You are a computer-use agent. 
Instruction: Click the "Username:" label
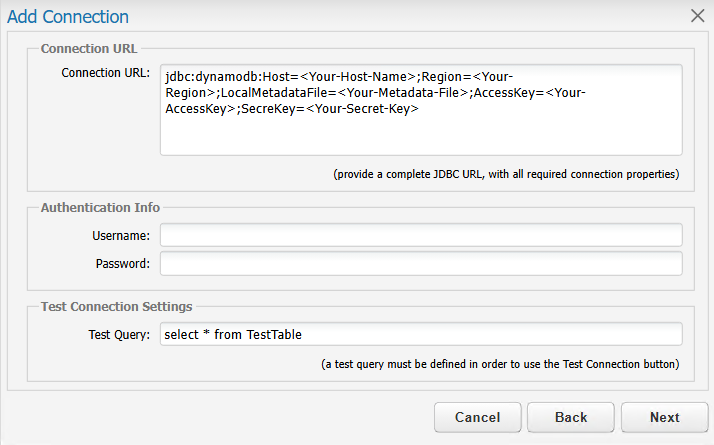pos(121,235)
